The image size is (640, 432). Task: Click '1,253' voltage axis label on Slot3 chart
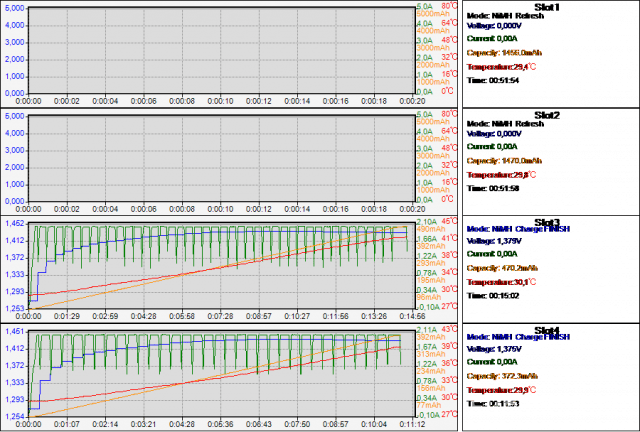(x=15, y=309)
